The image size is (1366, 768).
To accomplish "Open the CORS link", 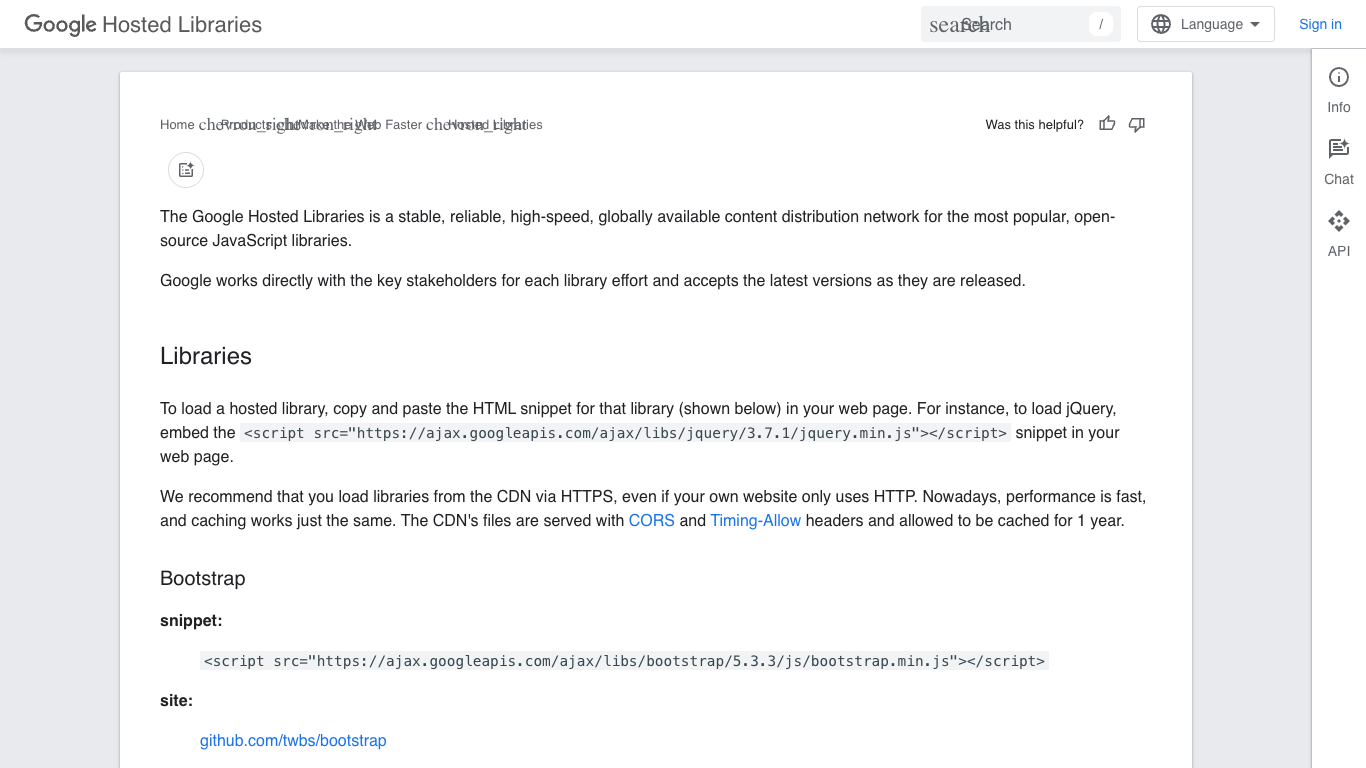I will click(x=652, y=520).
